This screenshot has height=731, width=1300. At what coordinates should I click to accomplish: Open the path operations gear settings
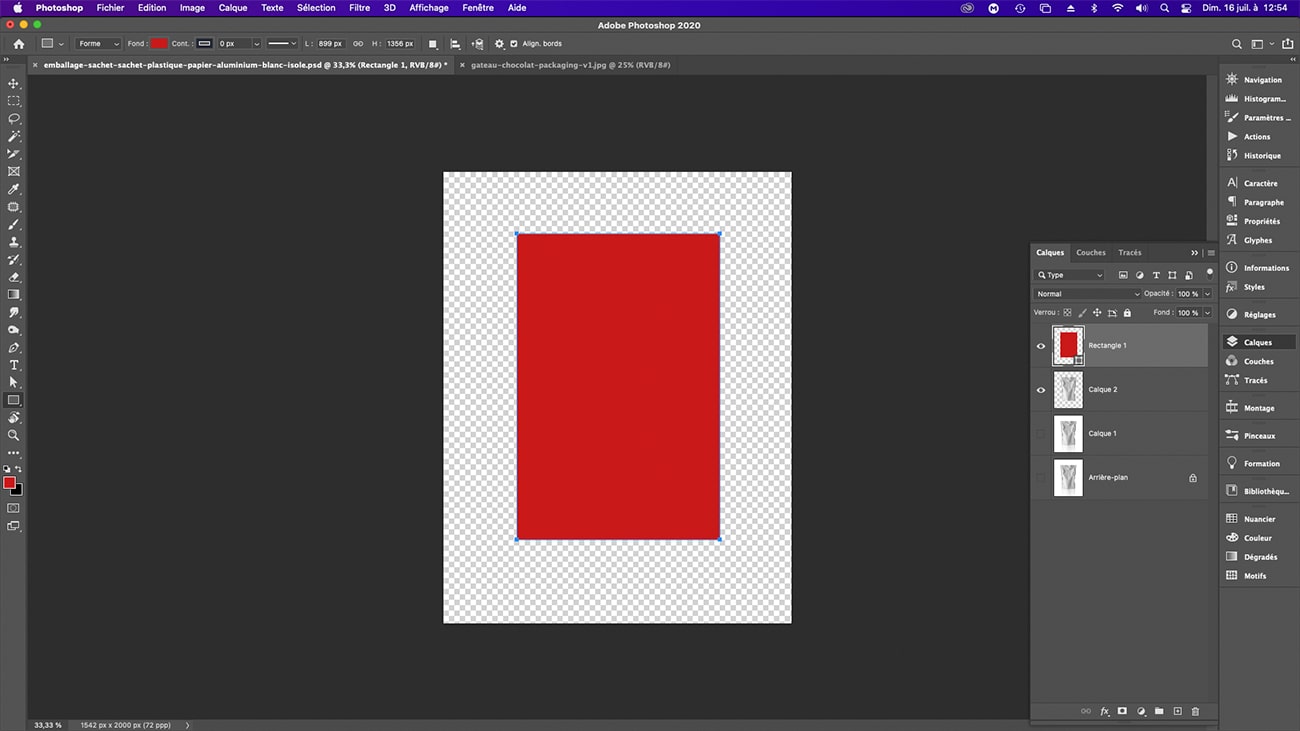point(499,44)
